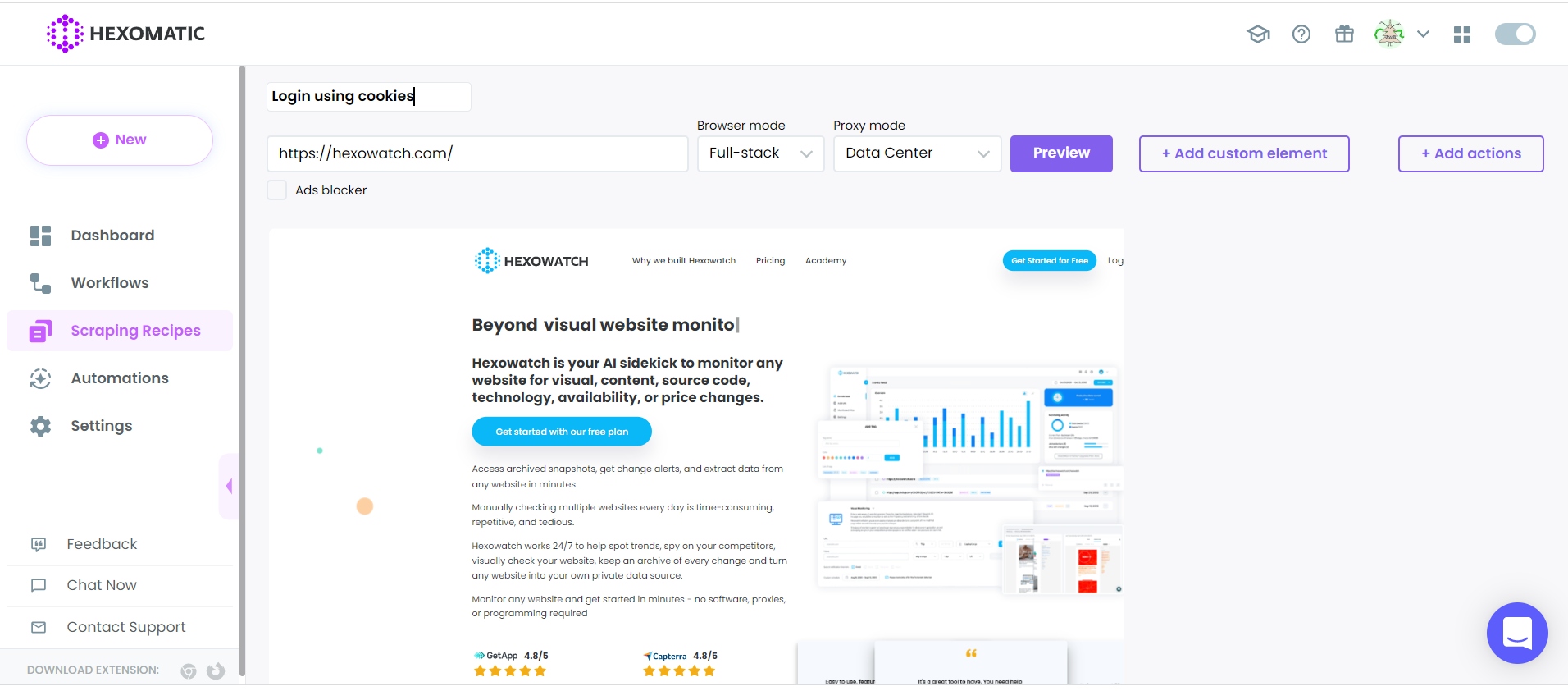Click the sidebar scrollbar
1568x691 pixels.
243,371
